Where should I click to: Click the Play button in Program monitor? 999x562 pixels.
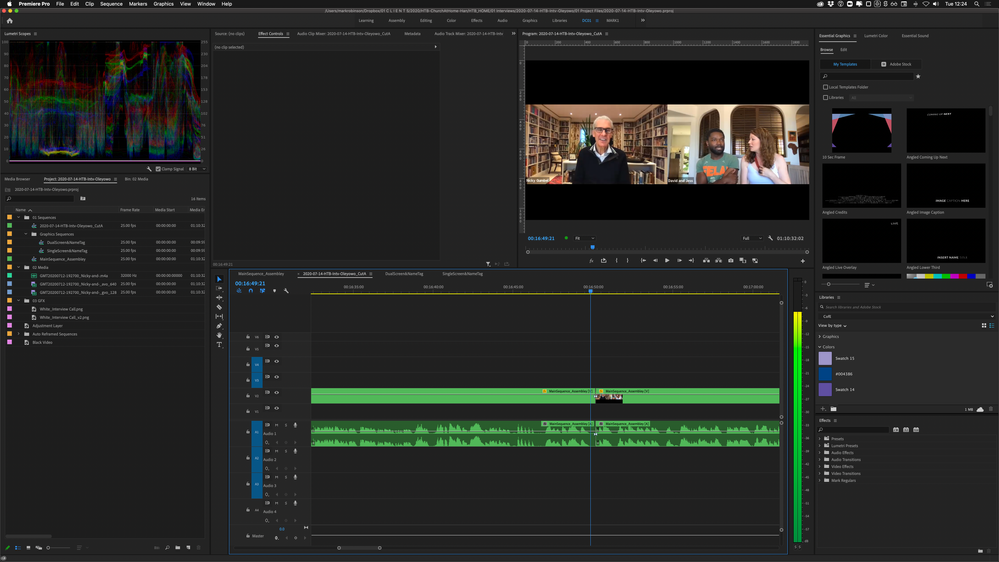(x=667, y=261)
